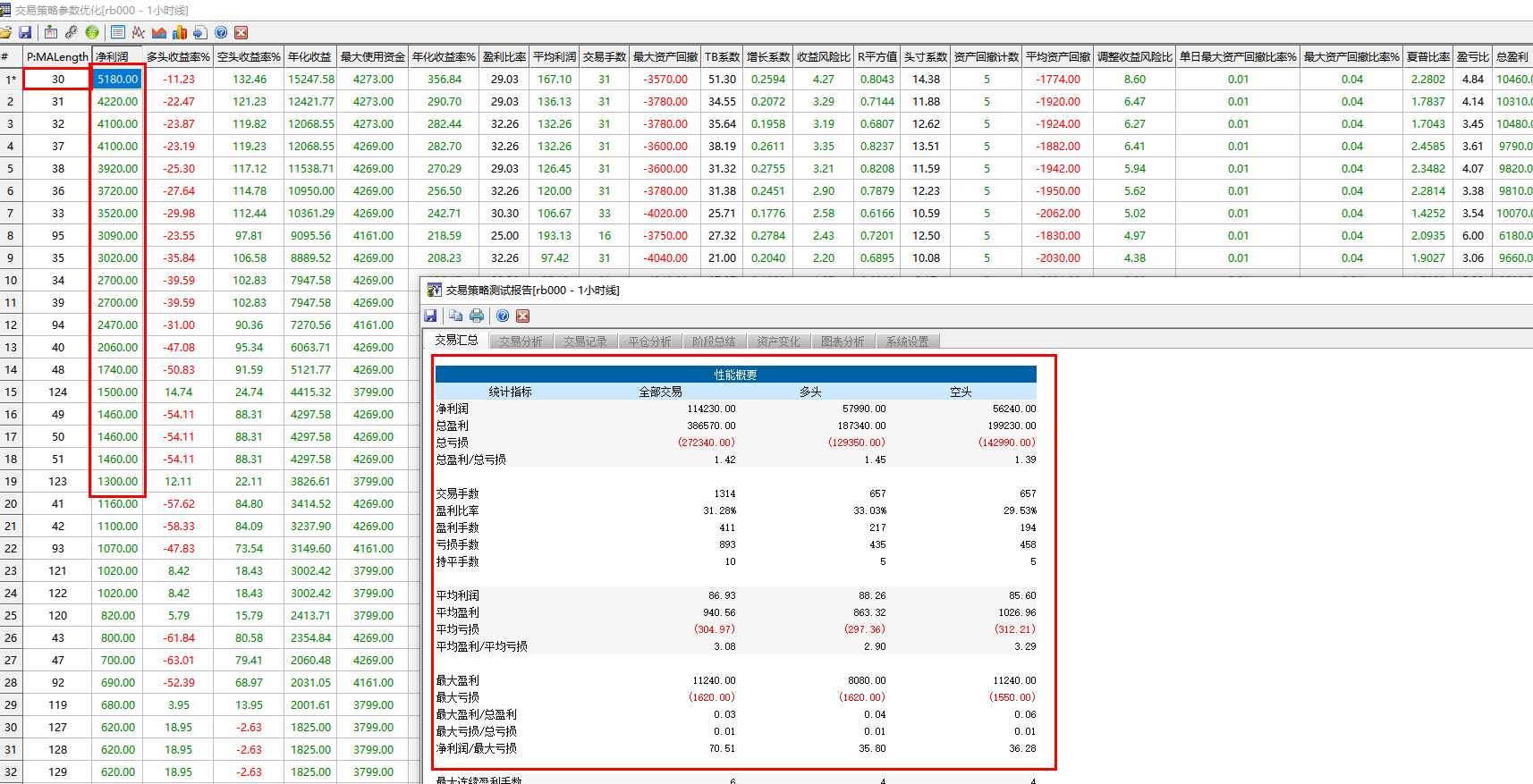Click the save icon in test report window
The image size is (1533, 784).
coord(430,316)
